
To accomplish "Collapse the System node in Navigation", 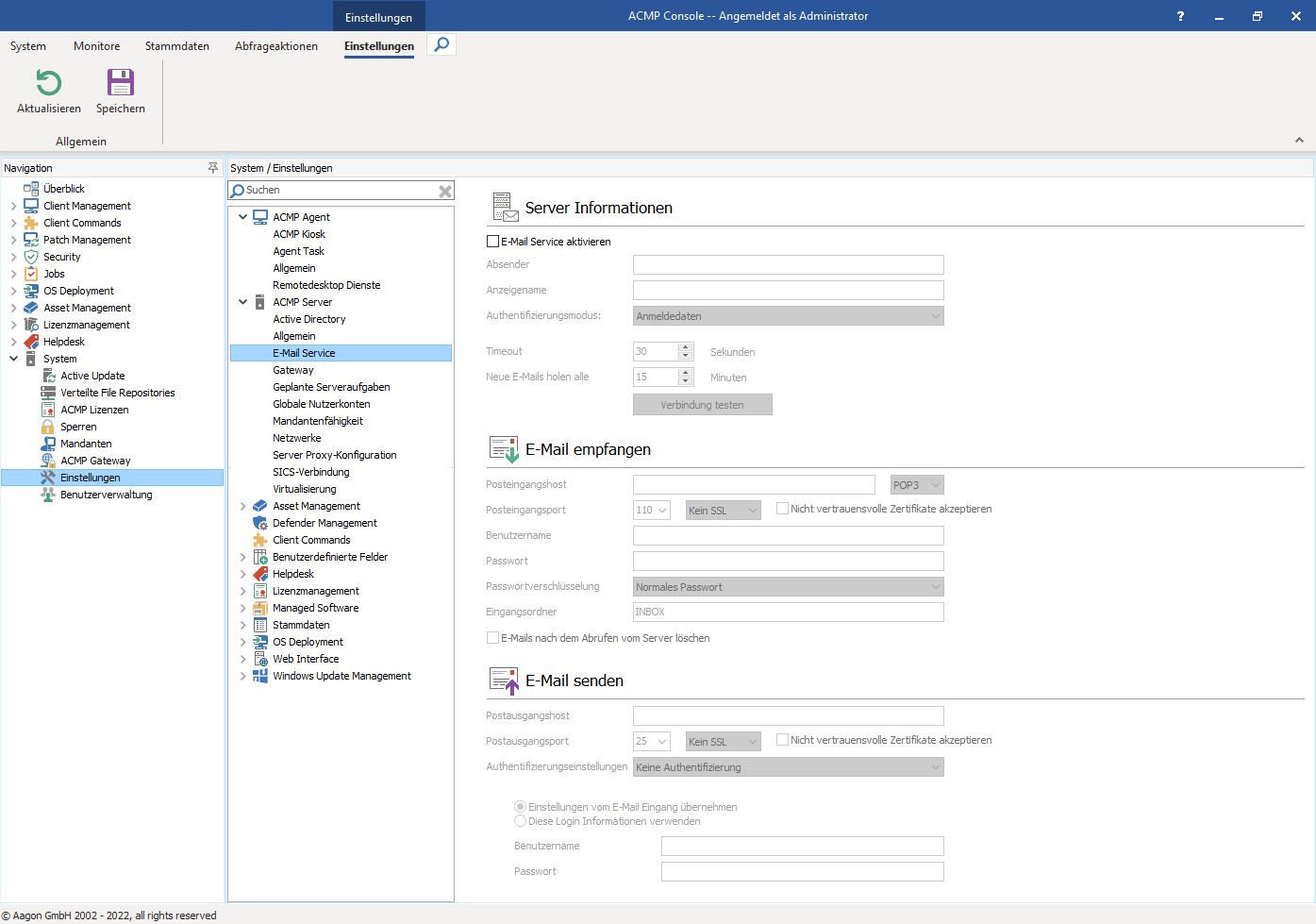I will pos(13,359).
